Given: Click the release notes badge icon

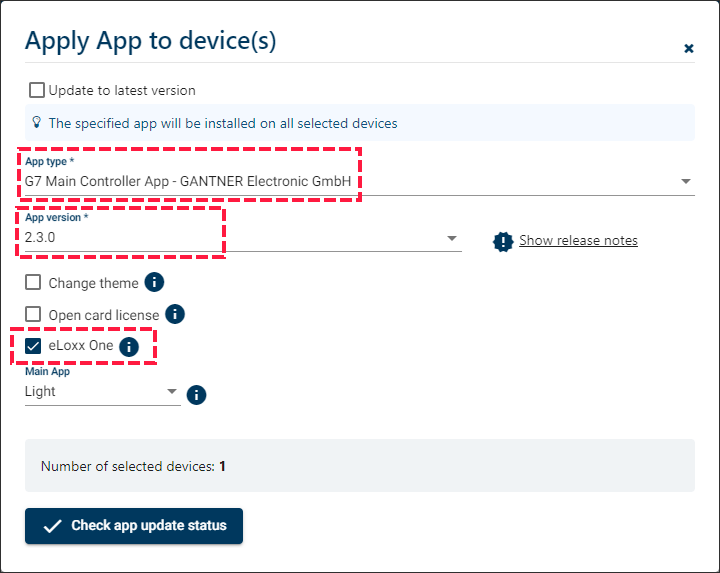Looking at the screenshot, I should coord(503,241).
